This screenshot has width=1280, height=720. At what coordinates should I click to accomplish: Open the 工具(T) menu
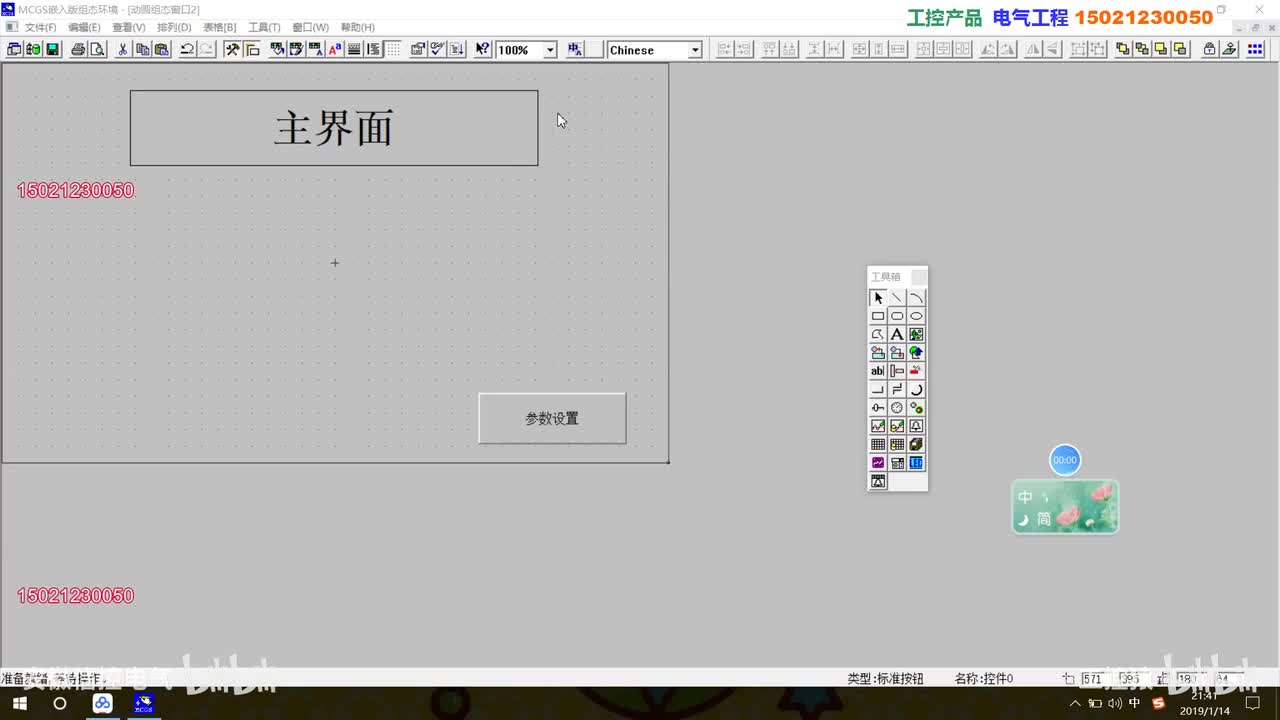[264, 27]
